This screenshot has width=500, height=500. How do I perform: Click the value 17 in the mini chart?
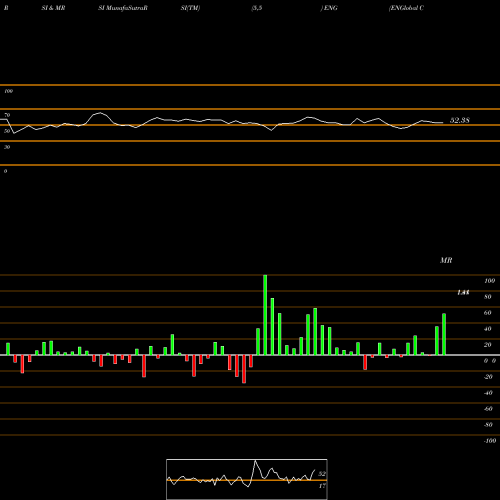[322, 486]
